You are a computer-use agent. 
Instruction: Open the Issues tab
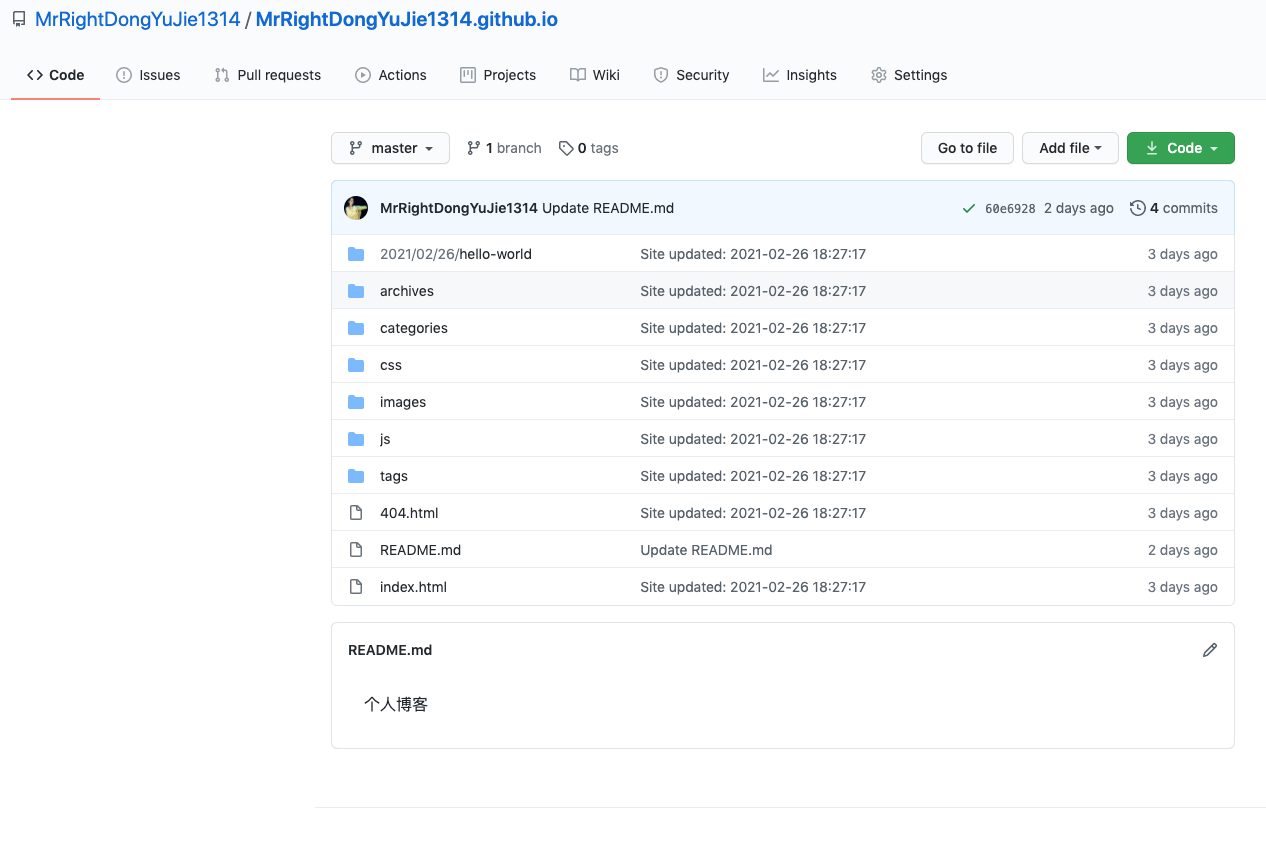pos(148,75)
